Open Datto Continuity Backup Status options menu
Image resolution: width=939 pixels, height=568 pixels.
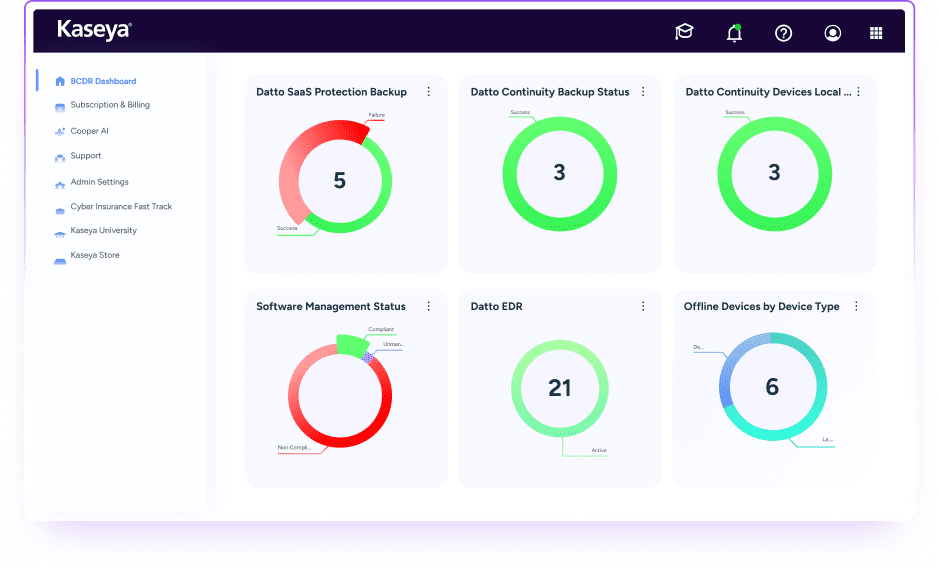(643, 92)
